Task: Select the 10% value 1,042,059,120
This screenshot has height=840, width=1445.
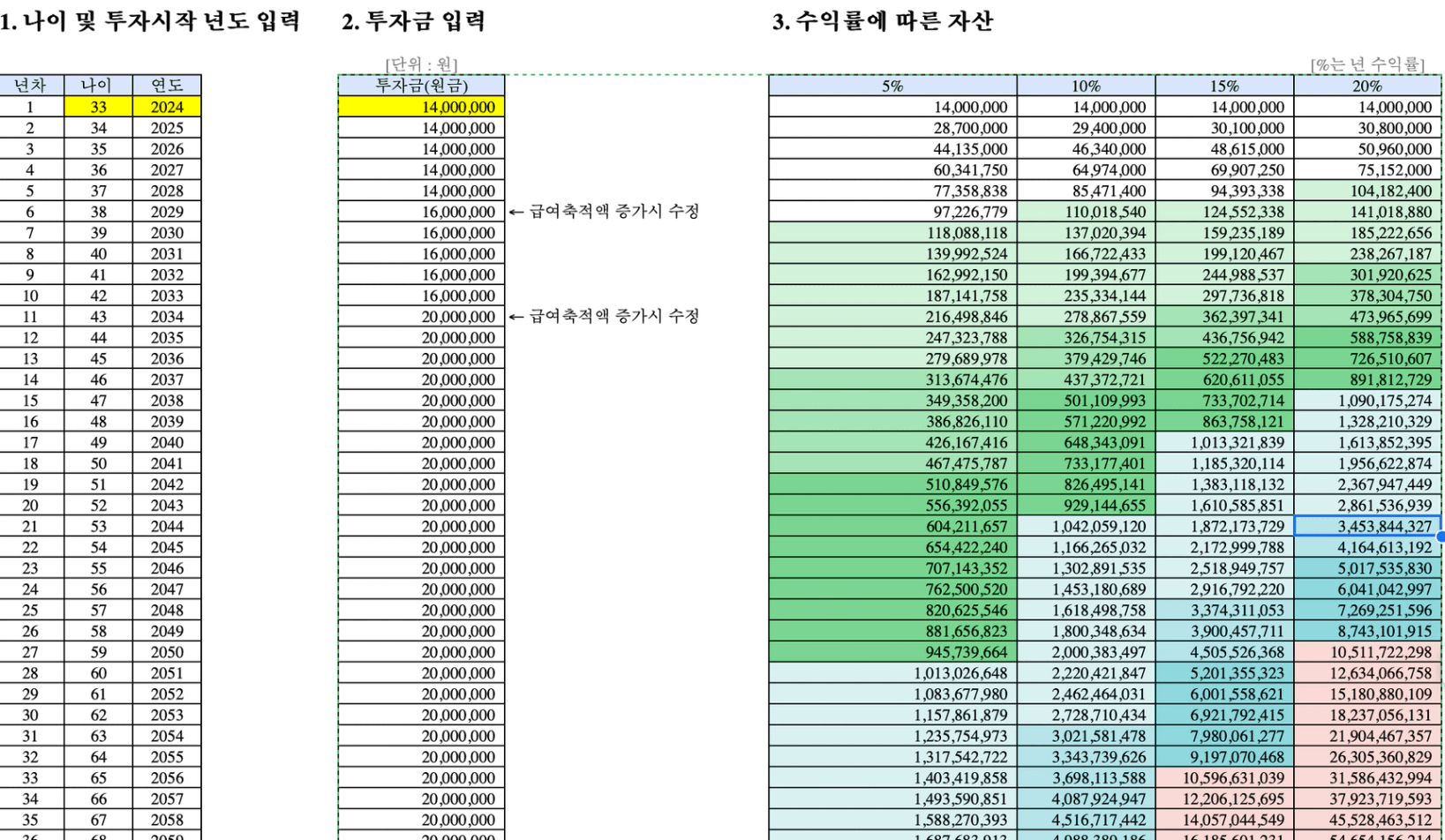Action: [x=1086, y=527]
